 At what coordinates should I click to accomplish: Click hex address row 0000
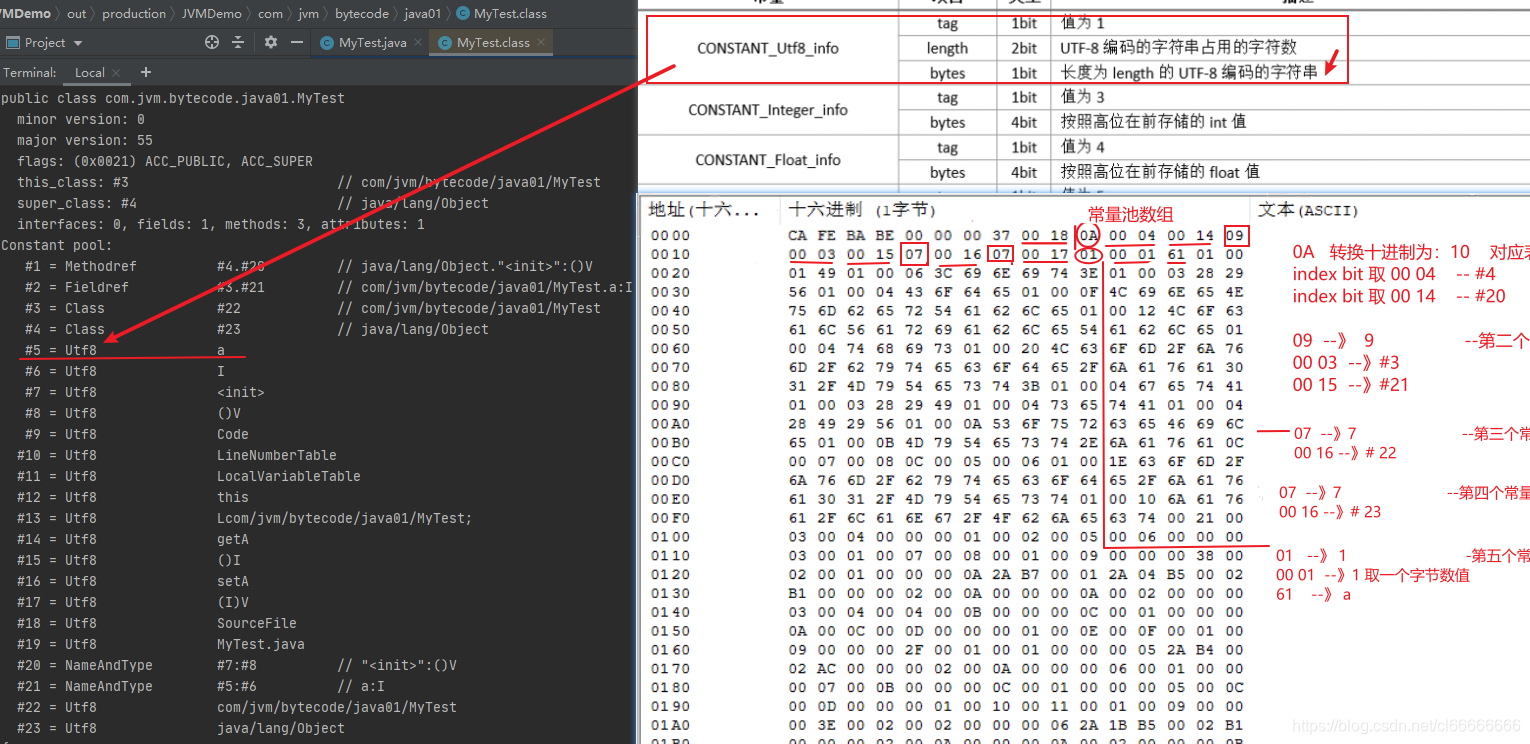pyautogui.click(x=669, y=236)
